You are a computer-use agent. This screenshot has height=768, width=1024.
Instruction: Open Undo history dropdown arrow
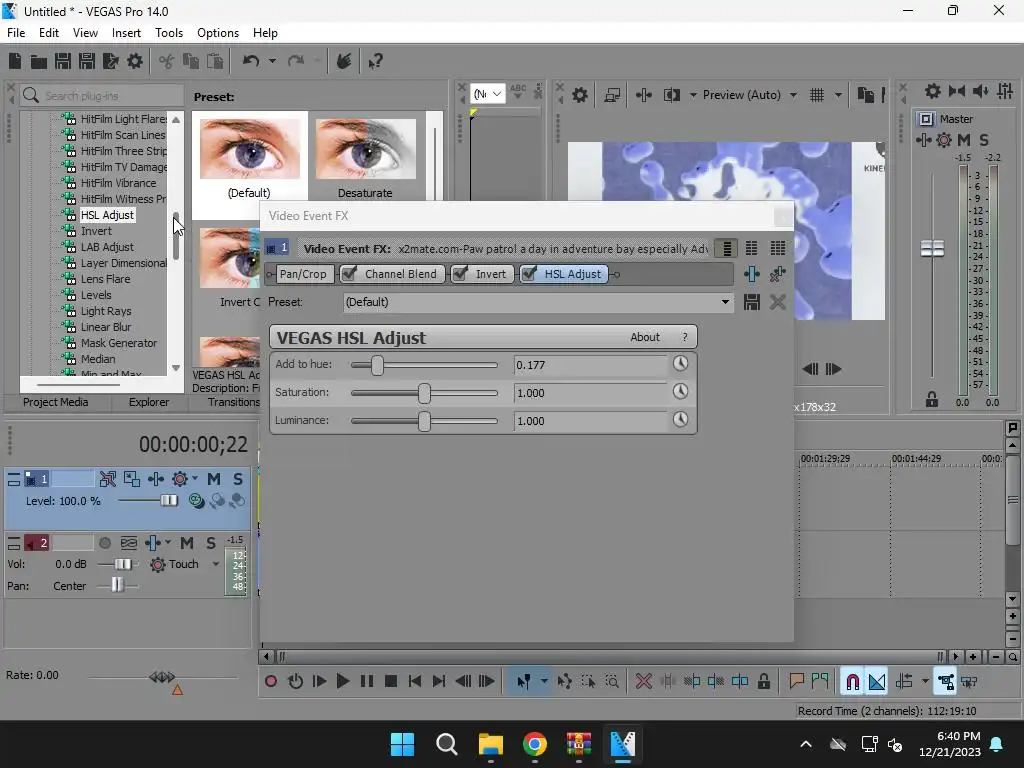point(272,61)
